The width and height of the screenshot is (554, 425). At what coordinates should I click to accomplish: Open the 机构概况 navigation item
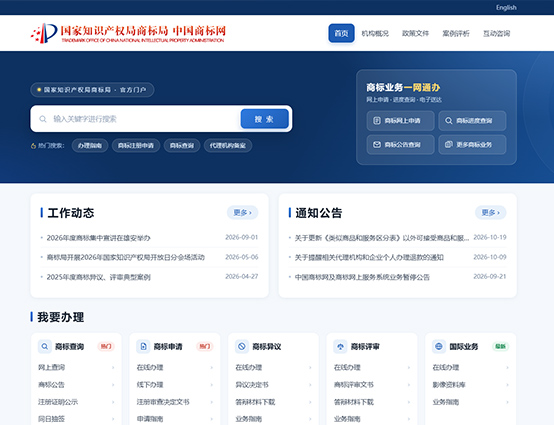click(x=375, y=33)
